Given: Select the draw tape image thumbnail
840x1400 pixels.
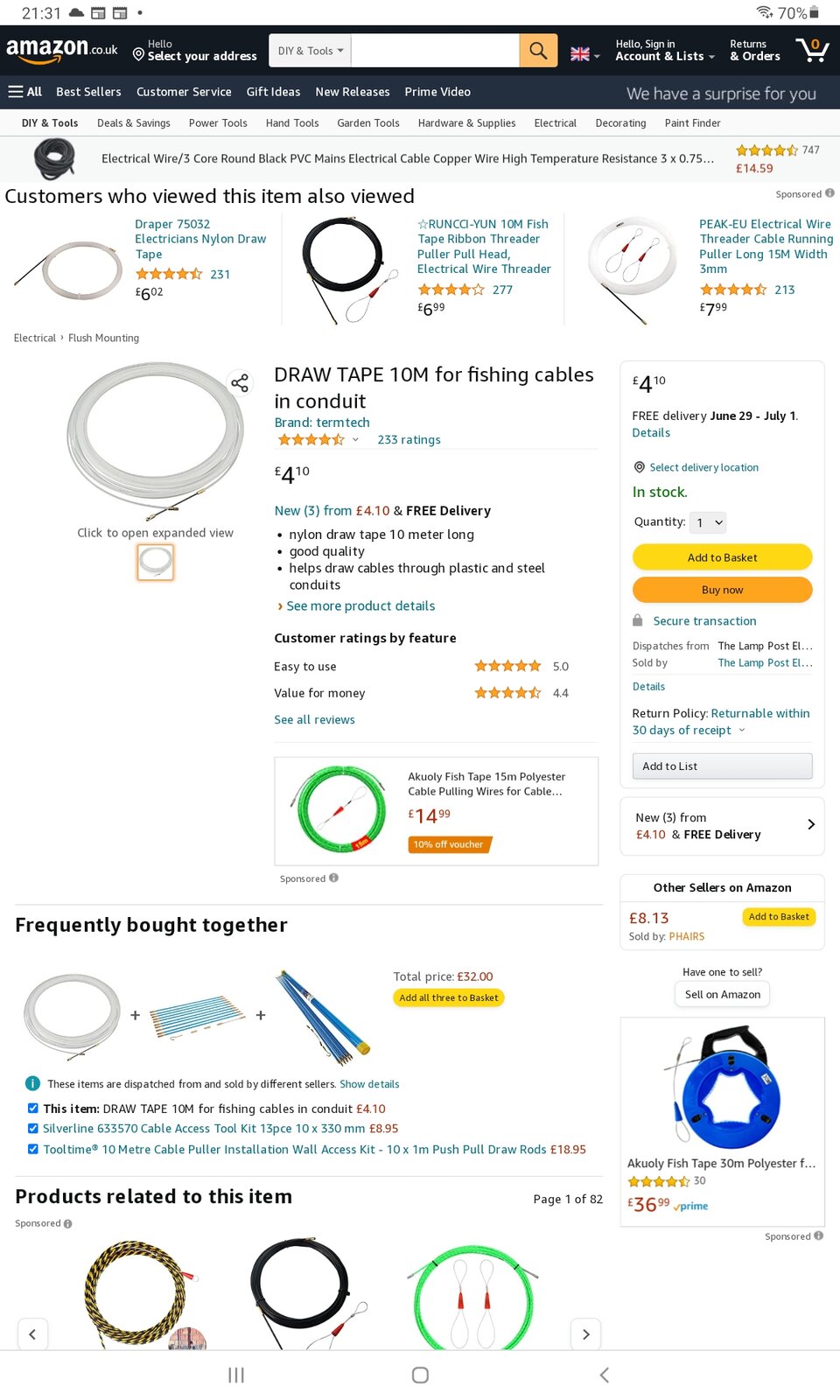Looking at the screenshot, I should point(156,562).
